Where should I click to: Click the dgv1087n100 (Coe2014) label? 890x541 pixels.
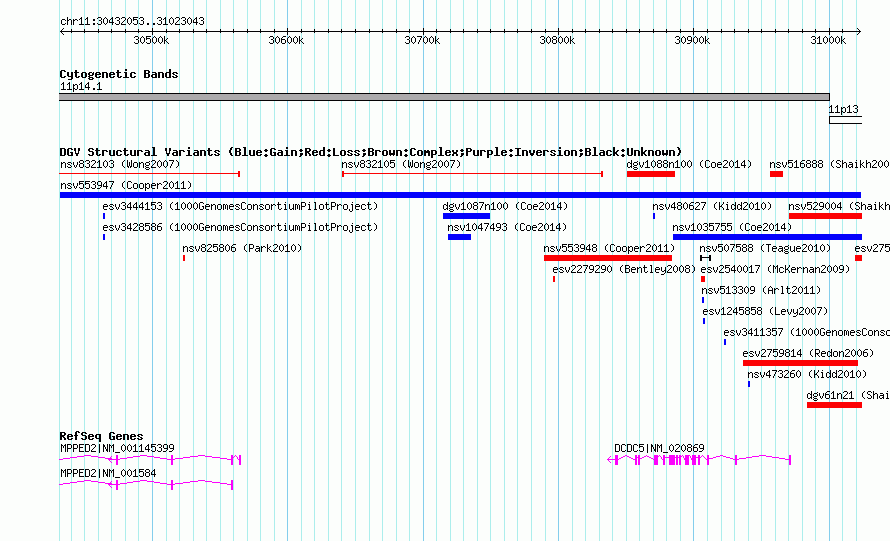click(505, 206)
